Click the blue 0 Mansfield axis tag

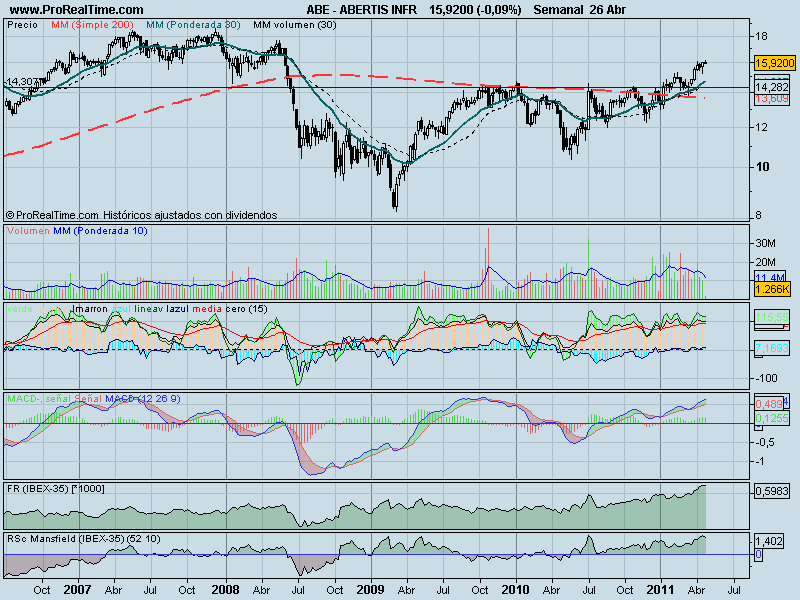(x=759, y=555)
